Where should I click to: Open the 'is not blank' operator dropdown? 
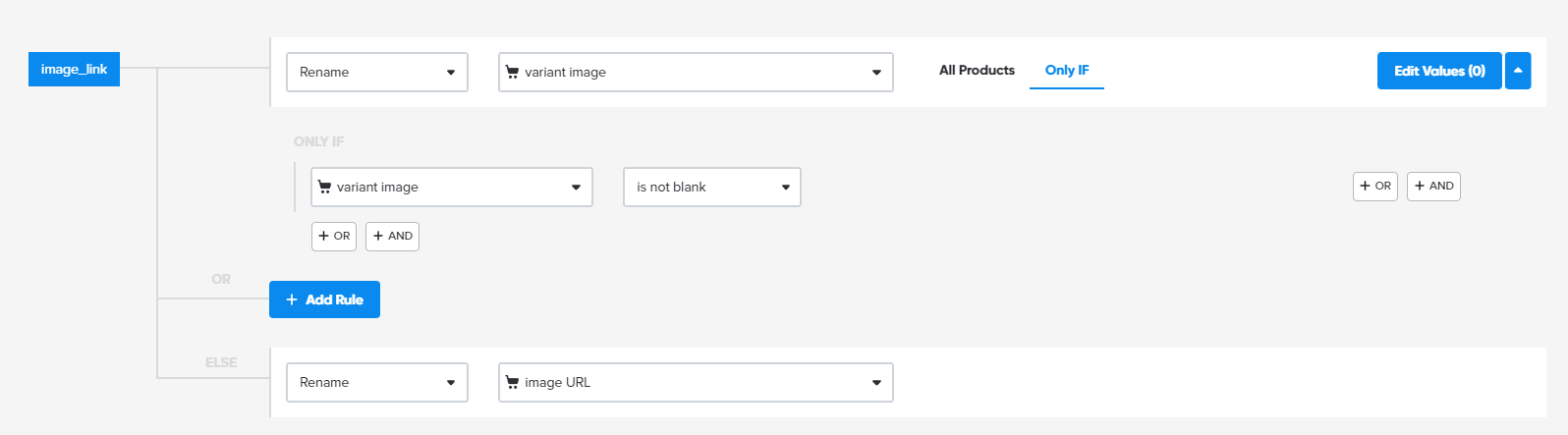[712, 187]
